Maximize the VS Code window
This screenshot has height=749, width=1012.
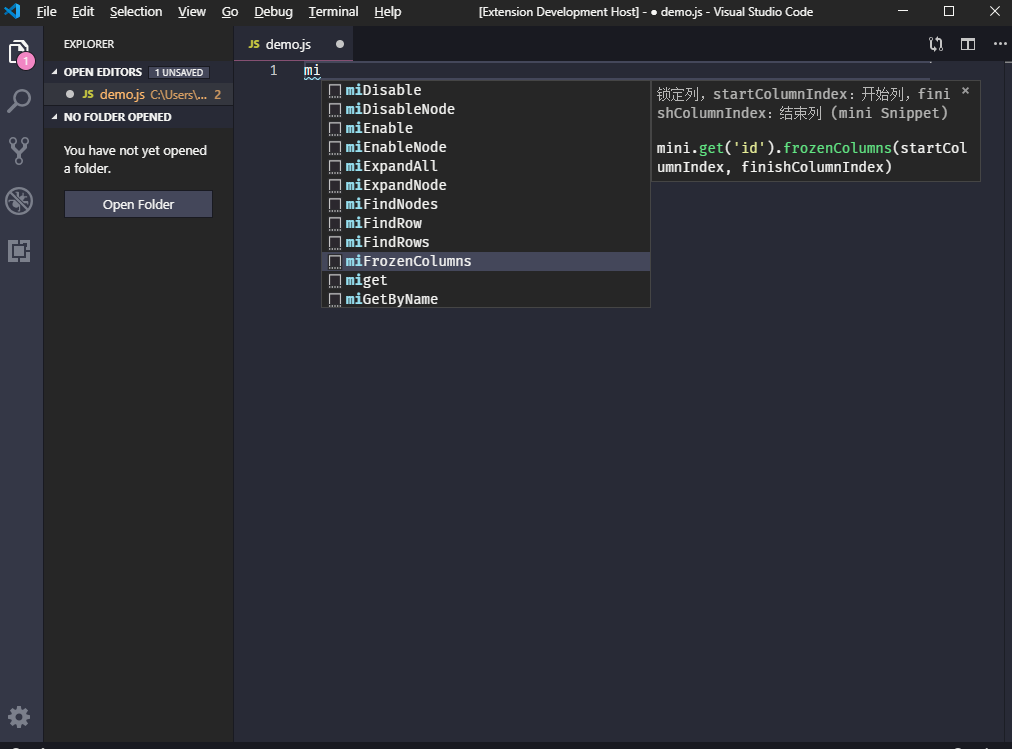pos(949,11)
